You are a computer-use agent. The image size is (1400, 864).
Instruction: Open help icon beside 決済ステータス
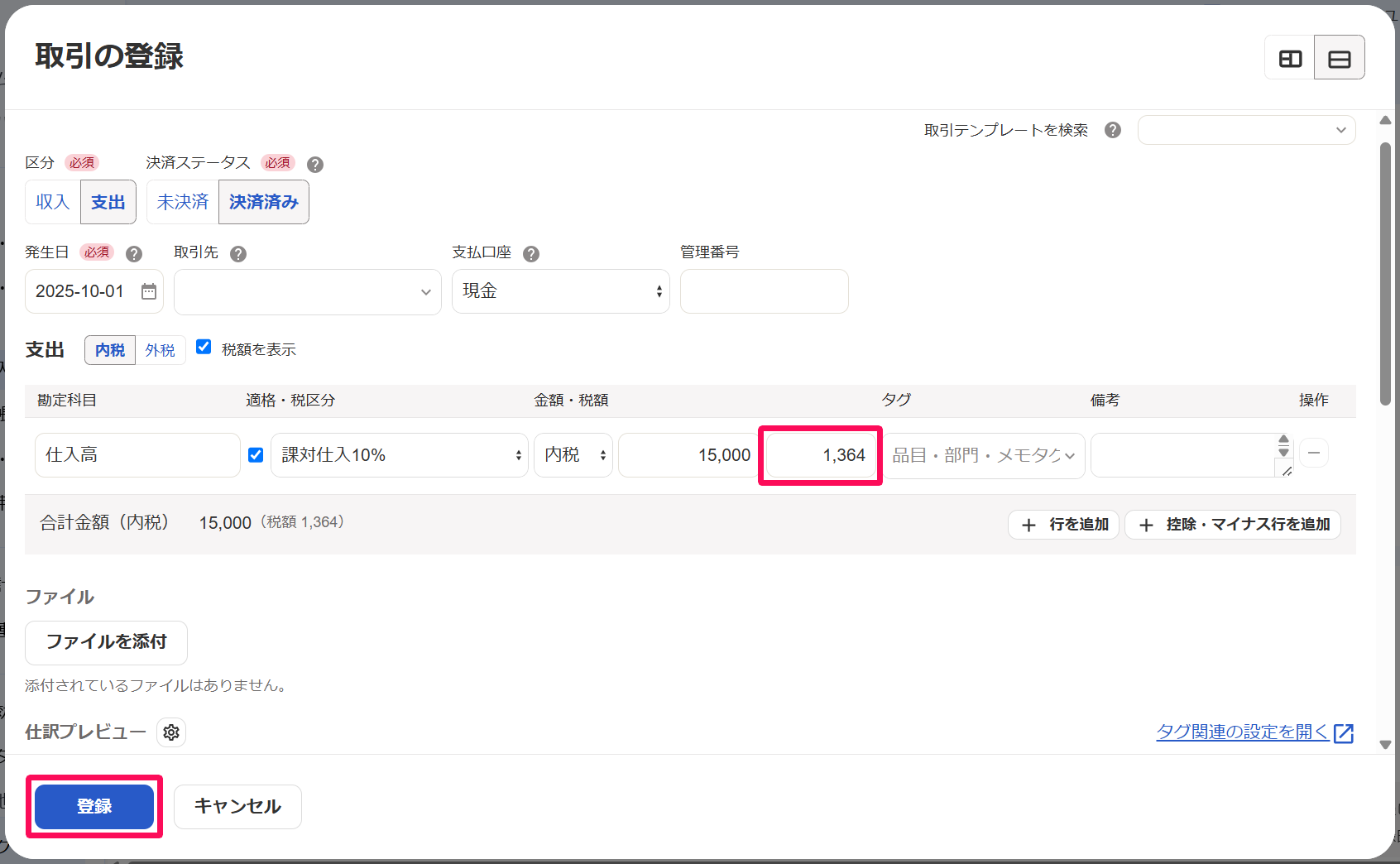tap(315, 164)
